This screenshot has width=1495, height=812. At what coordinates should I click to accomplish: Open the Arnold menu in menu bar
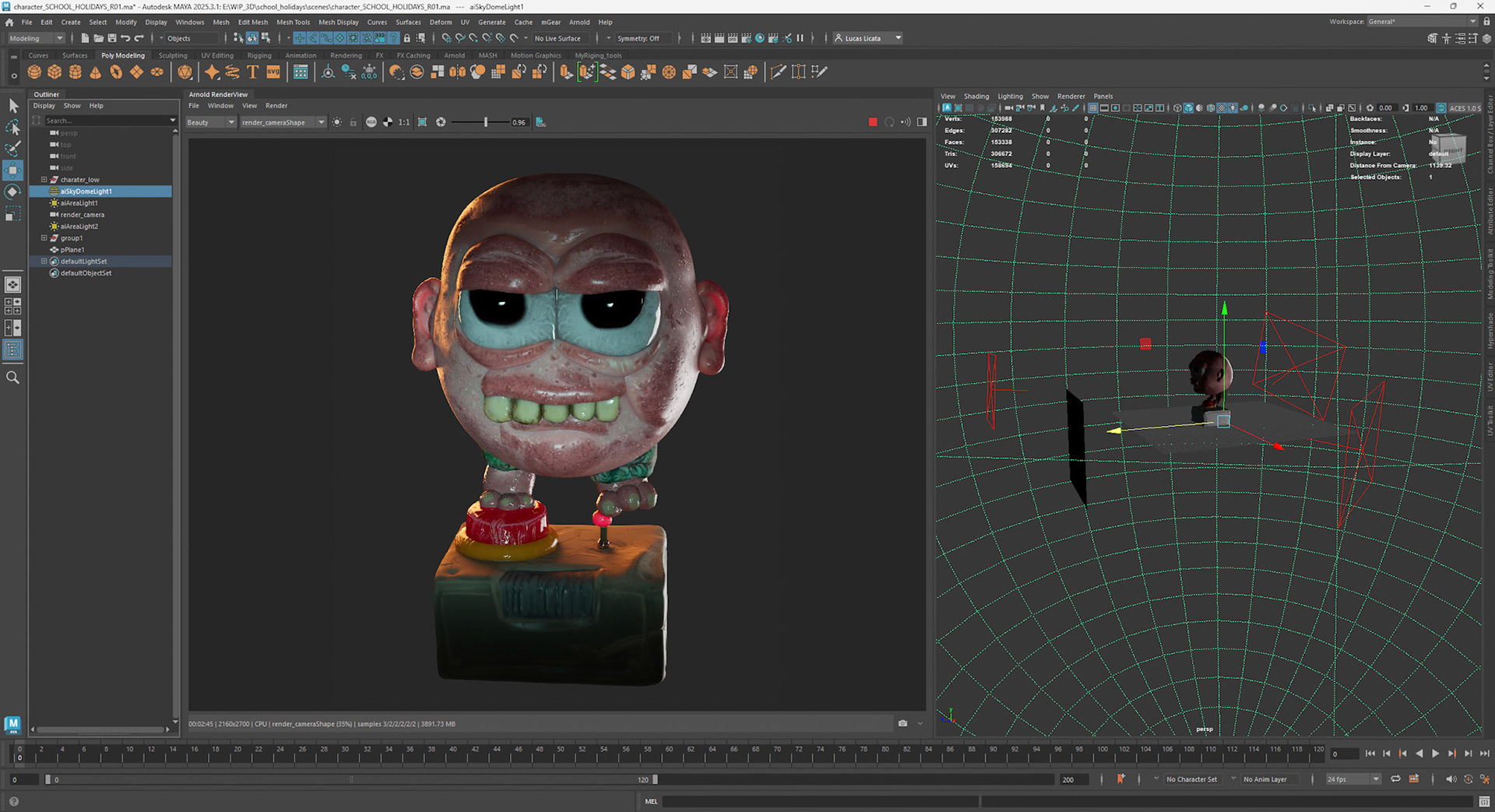[579, 22]
